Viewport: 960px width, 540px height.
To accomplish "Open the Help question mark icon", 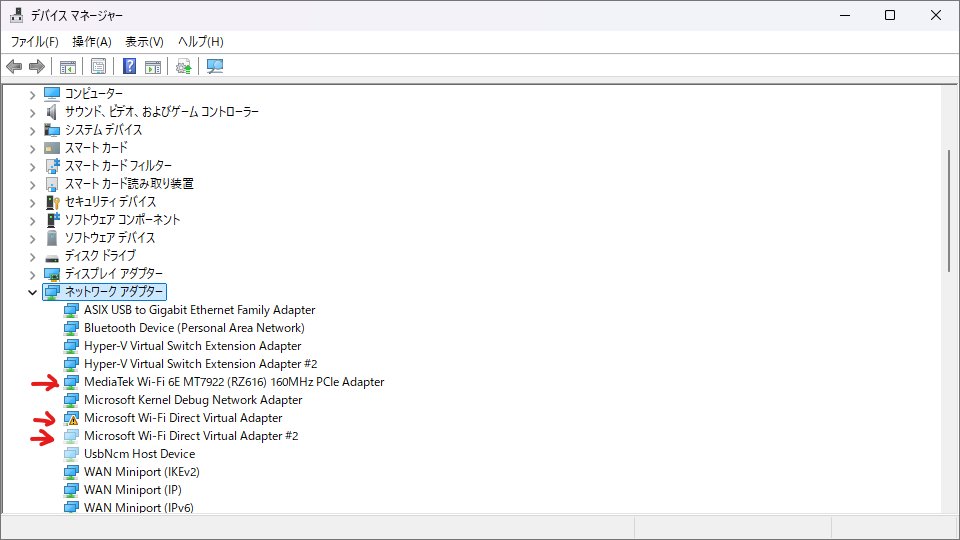I will coord(129,66).
